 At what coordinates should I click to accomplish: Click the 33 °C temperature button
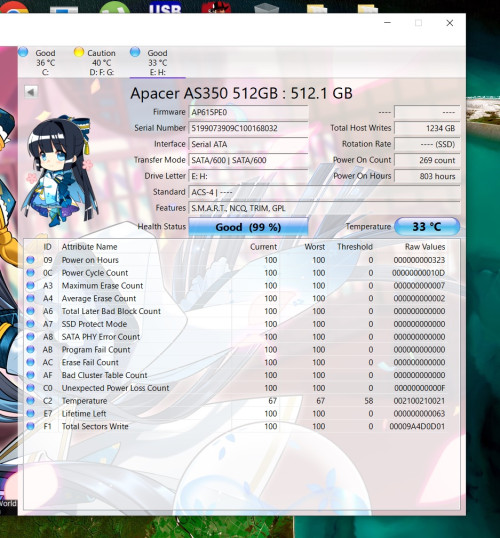427,226
